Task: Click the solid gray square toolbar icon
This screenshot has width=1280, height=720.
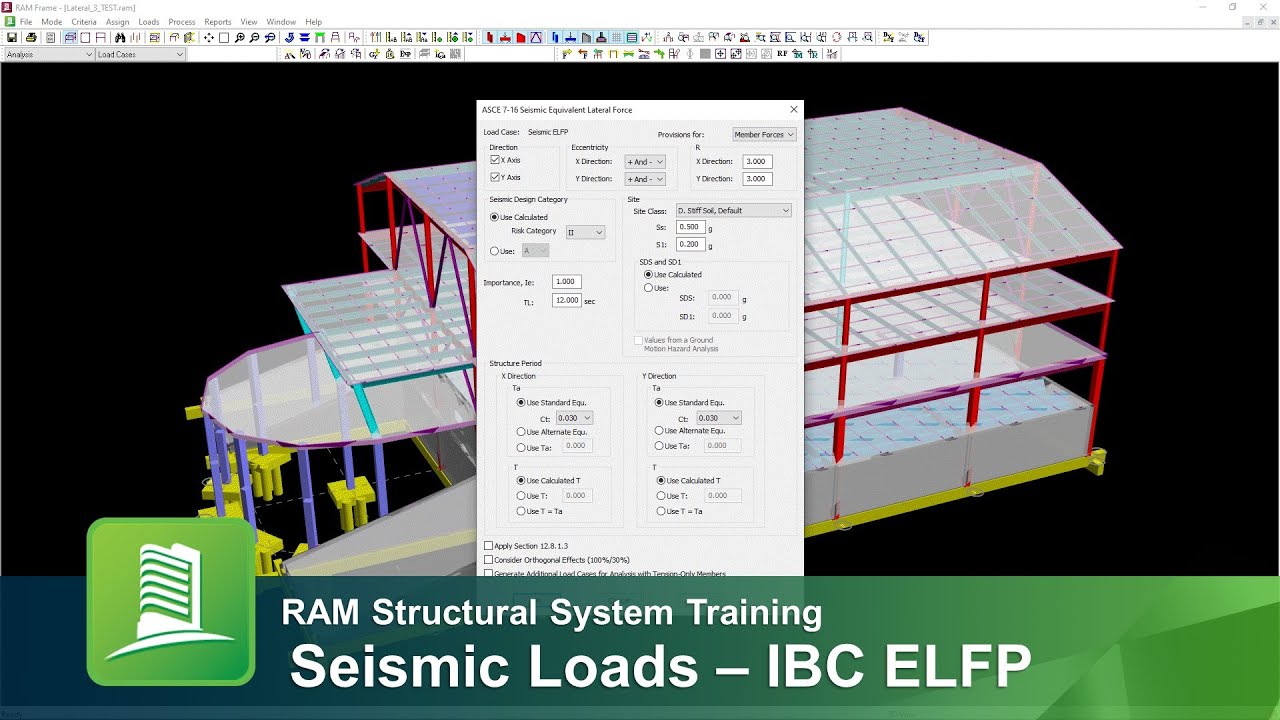Action: 705,54
